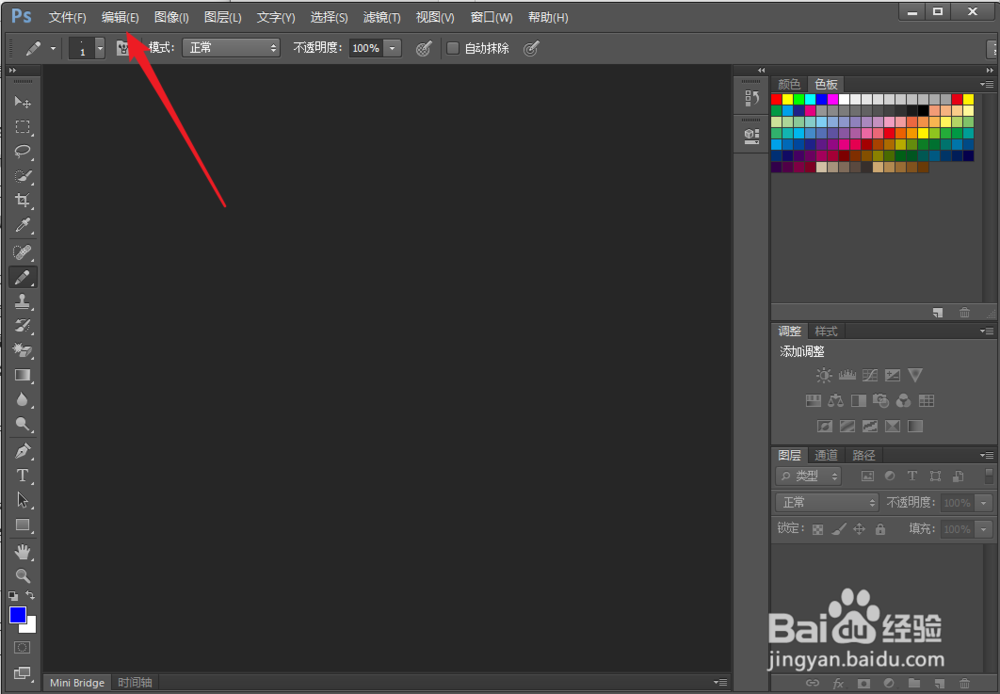Toggle lock transparent pixels
The width and height of the screenshot is (1000, 694).
(818, 529)
